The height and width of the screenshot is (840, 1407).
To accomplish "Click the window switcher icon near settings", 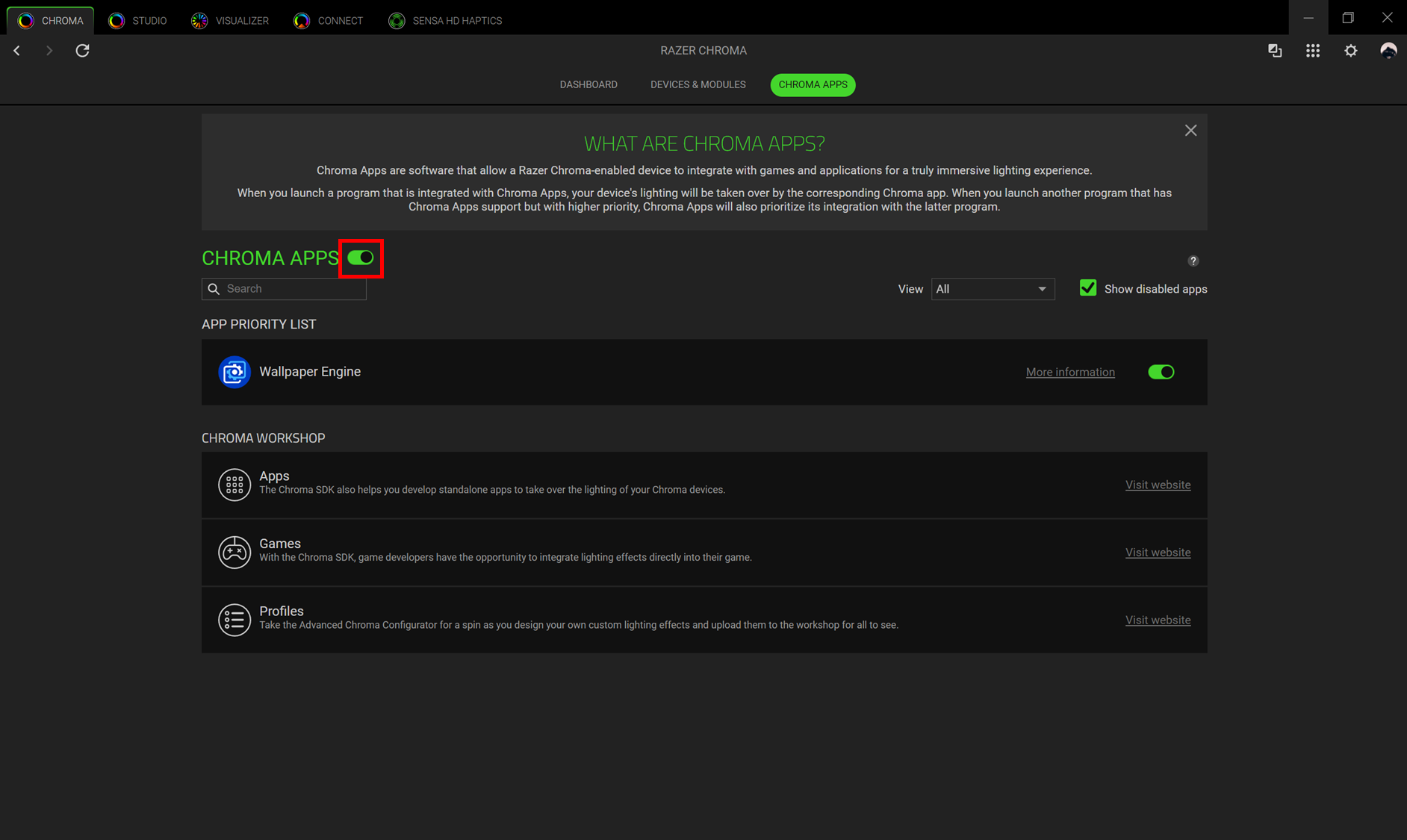I will tap(1275, 50).
